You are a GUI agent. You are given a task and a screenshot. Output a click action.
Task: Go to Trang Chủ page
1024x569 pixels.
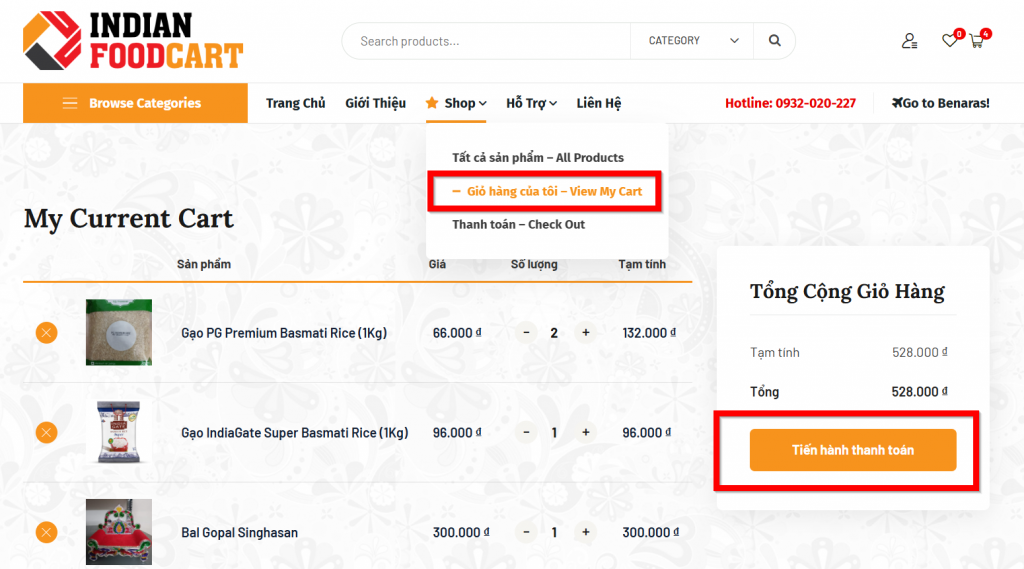[x=295, y=103]
